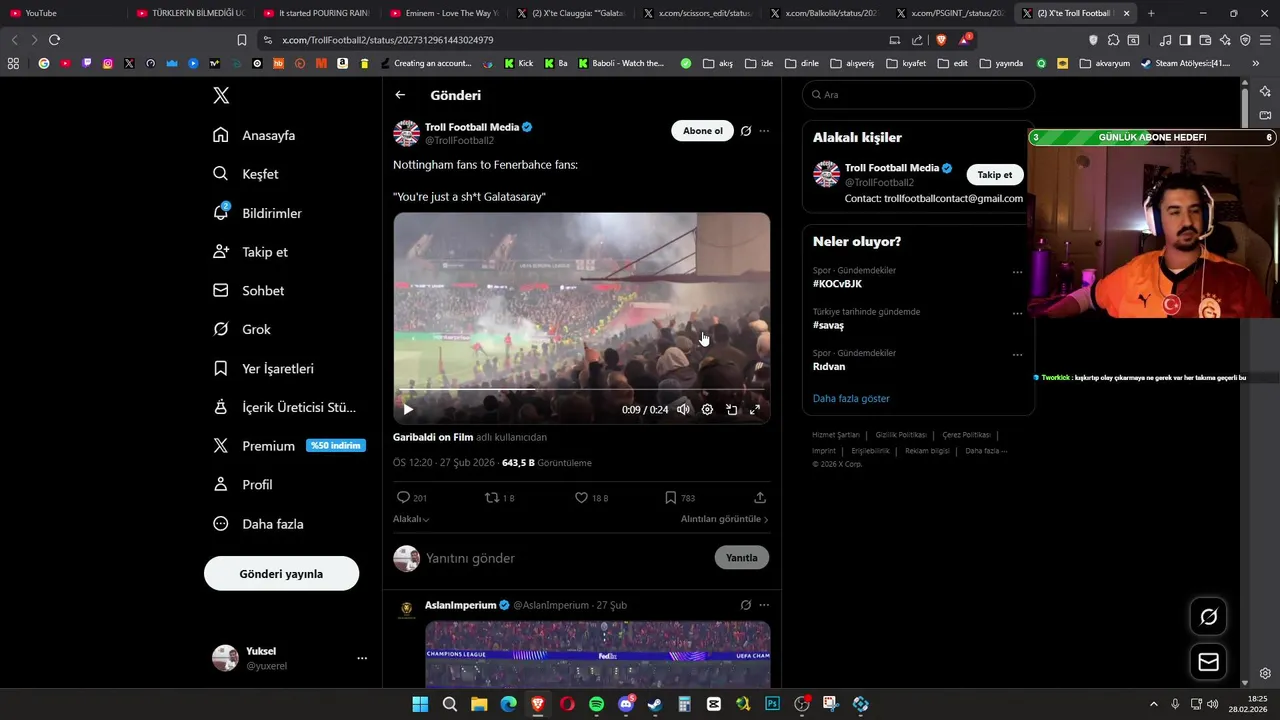
Task: Open floating messages envelope button
Action: pos(1209,662)
